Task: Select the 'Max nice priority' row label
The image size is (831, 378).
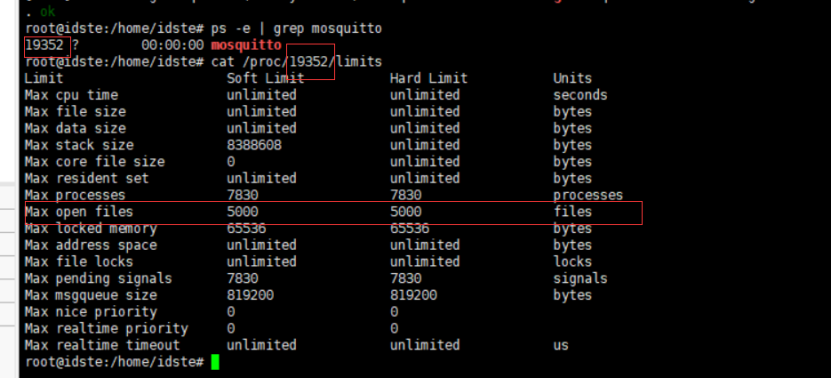Action: coord(91,312)
